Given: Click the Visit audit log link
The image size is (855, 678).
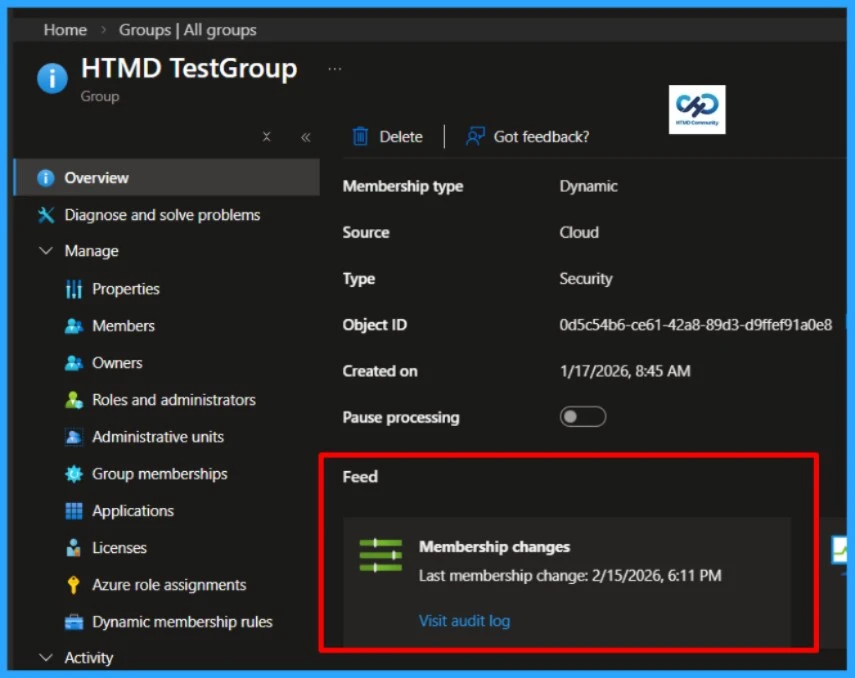Looking at the screenshot, I should tap(464, 620).
